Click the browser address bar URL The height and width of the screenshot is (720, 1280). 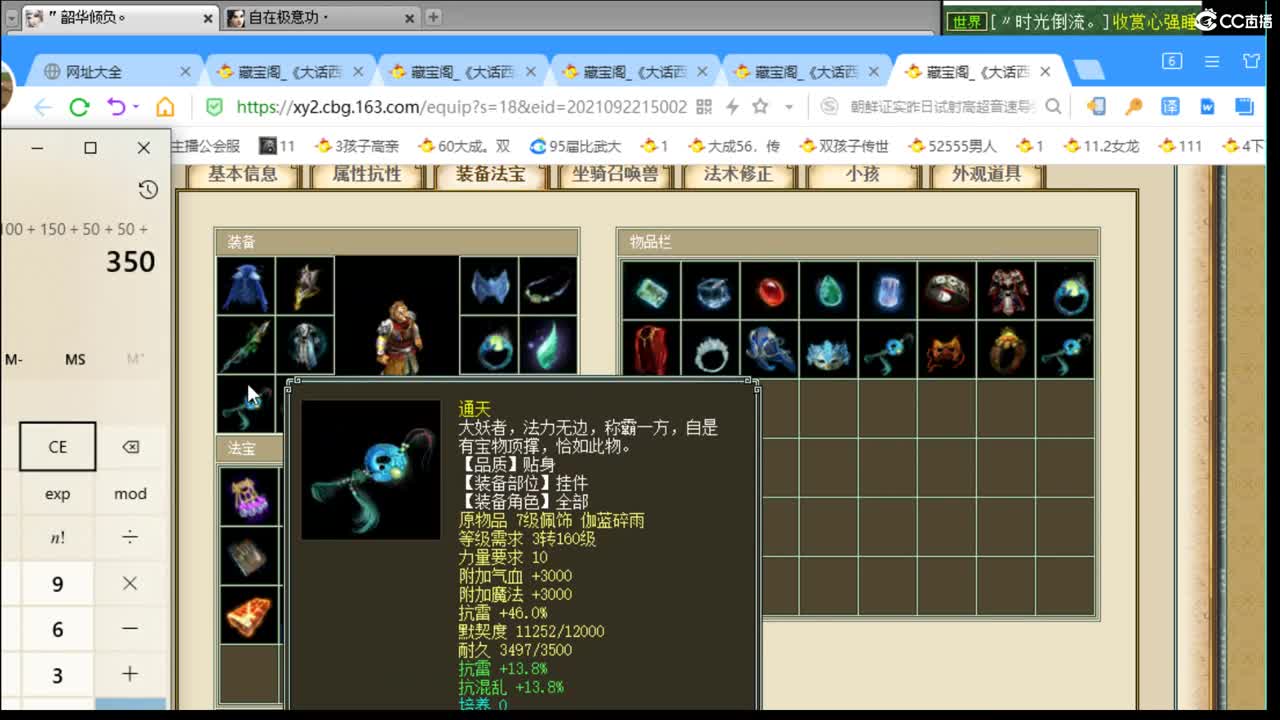pos(462,107)
